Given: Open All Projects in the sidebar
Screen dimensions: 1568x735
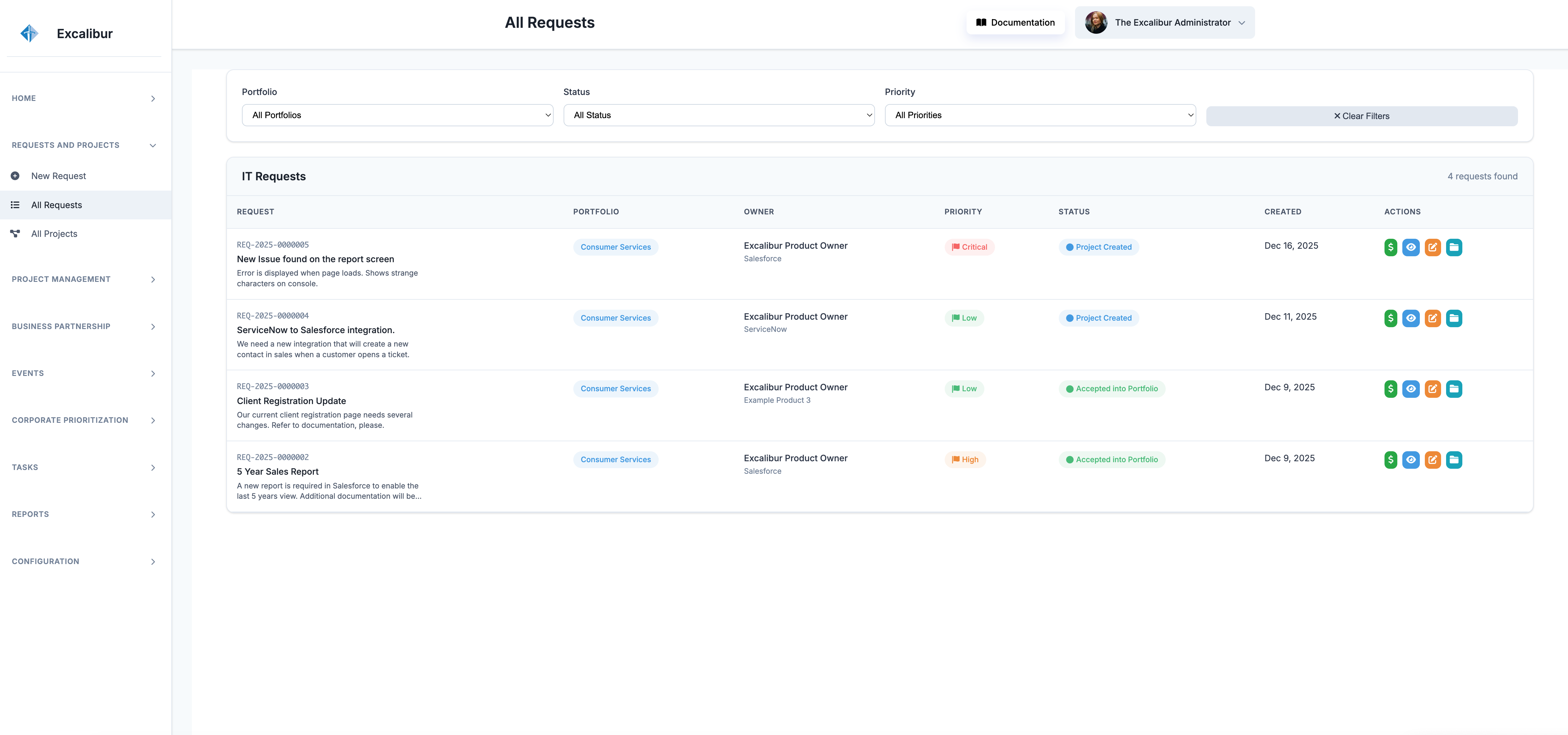Looking at the screenshot, I should point(54,234).
